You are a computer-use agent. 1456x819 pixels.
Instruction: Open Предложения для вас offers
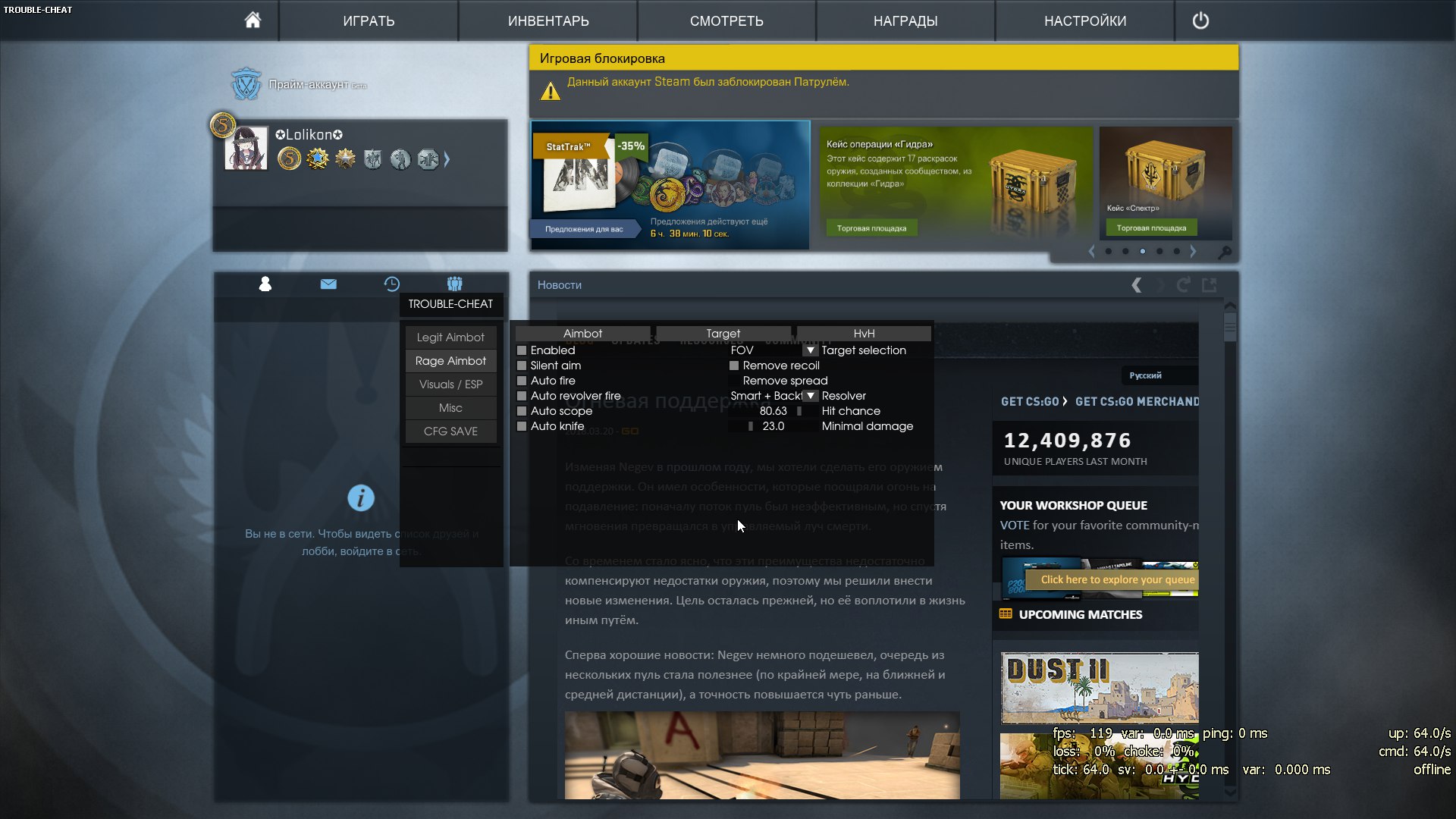(584, 229)
